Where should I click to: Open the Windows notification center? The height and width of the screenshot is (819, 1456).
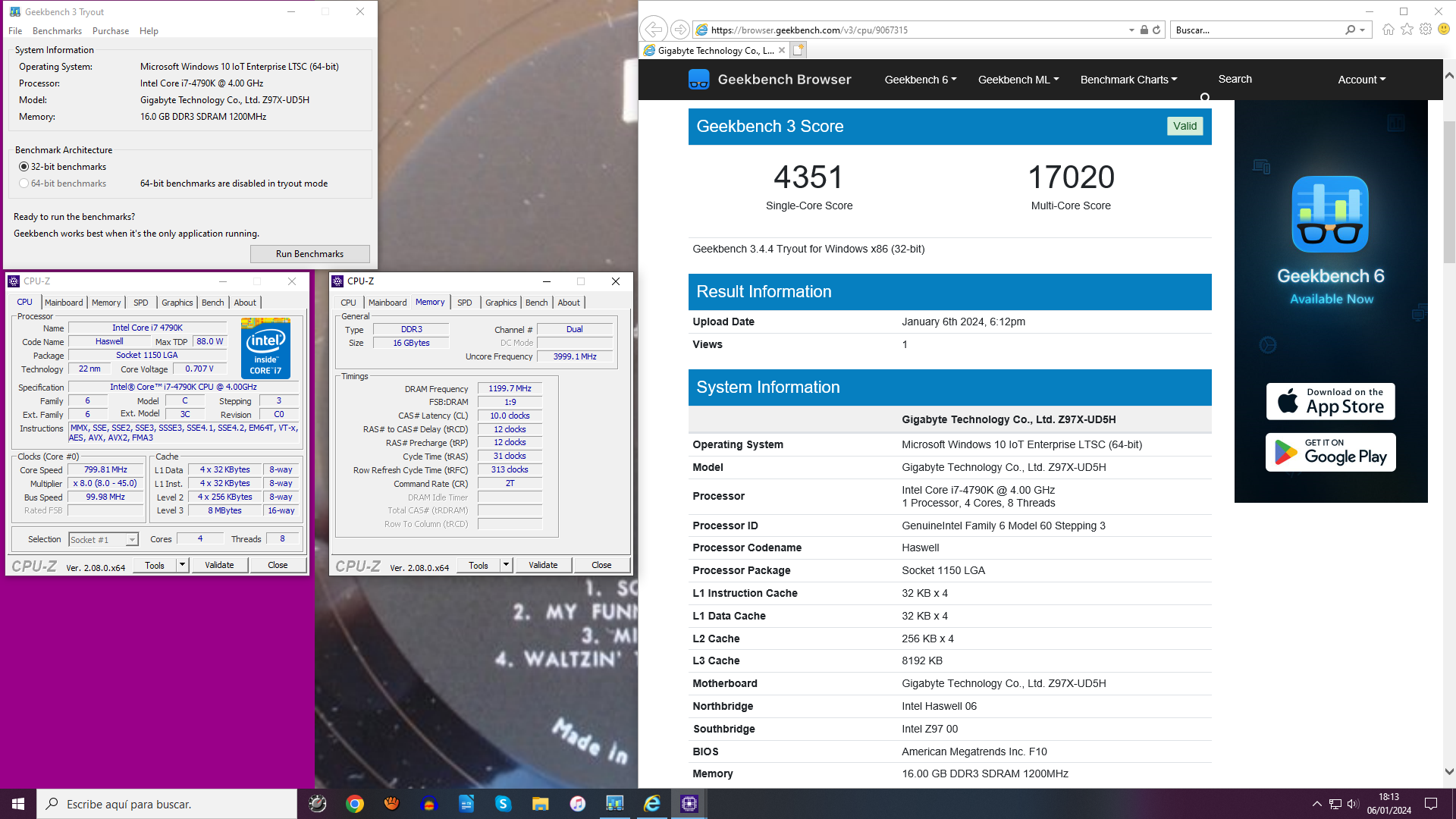point(1431,804)
